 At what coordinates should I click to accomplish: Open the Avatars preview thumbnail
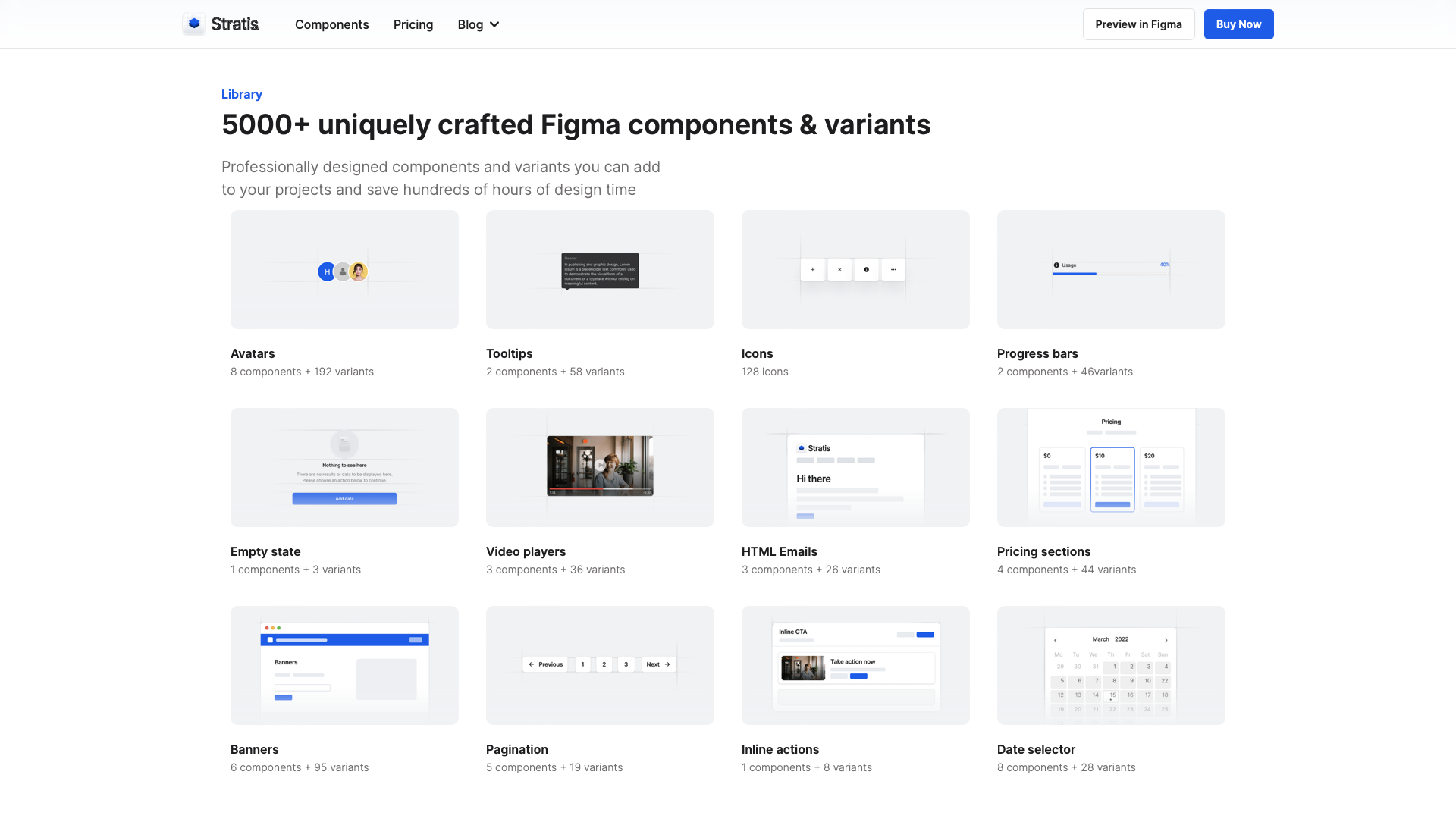(344, 269)
